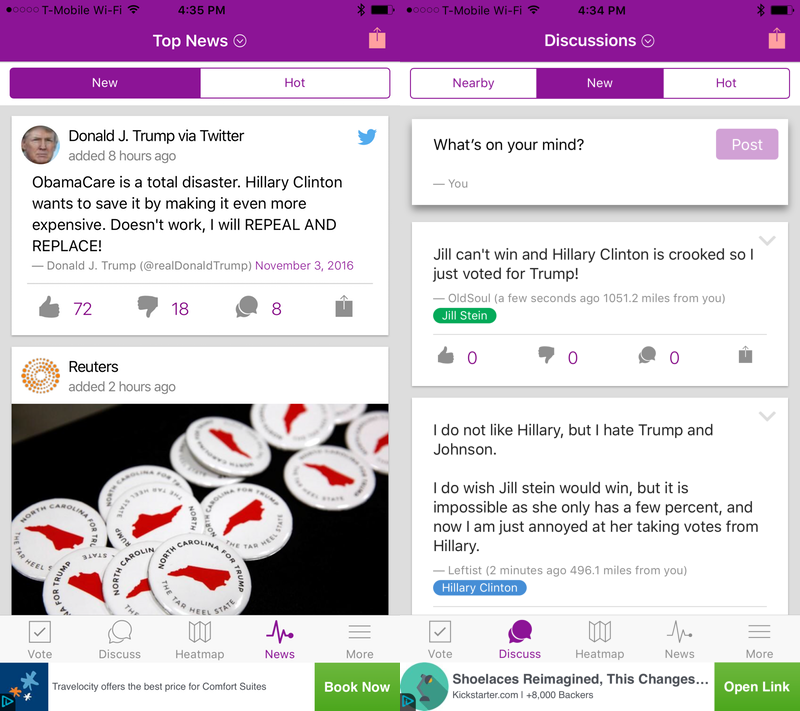Expand options chevron on OldSoul post
This screenshot has width=800, height=711.
tap(767, 240)
